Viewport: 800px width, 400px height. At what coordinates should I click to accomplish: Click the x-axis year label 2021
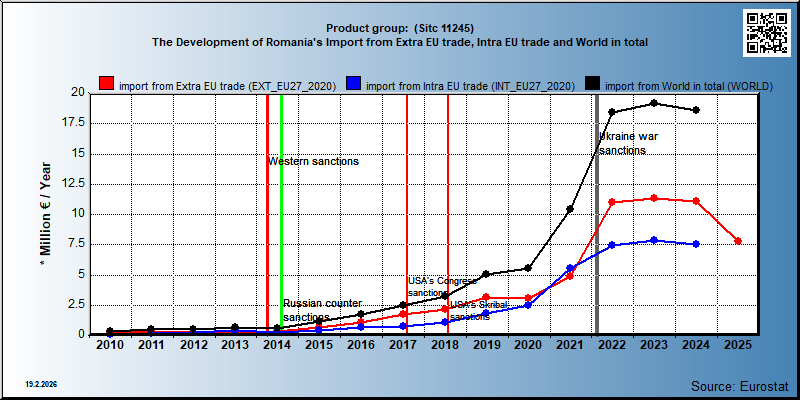[570, 345]
